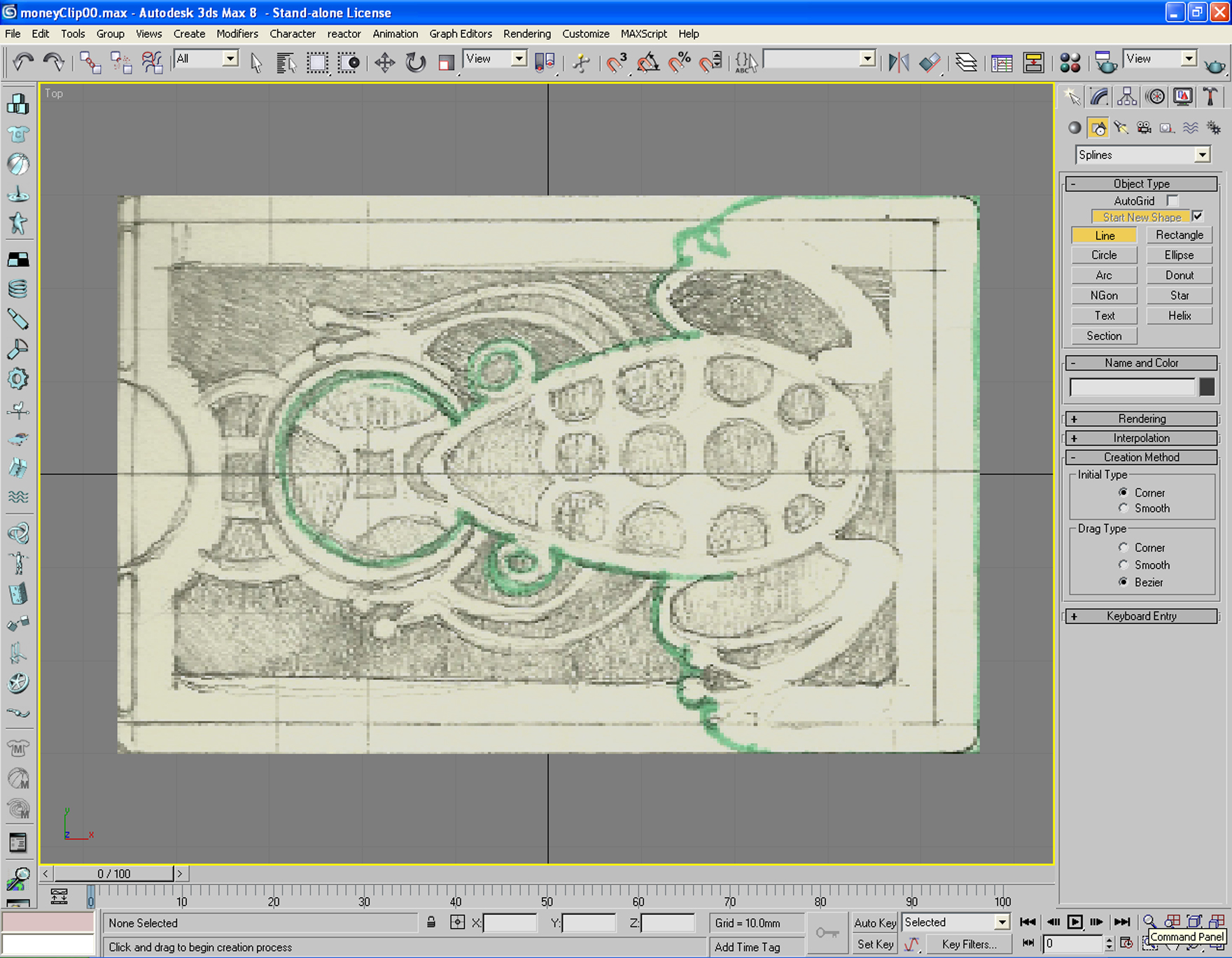Choose Corner under Drag Type

coord(1123,548)
